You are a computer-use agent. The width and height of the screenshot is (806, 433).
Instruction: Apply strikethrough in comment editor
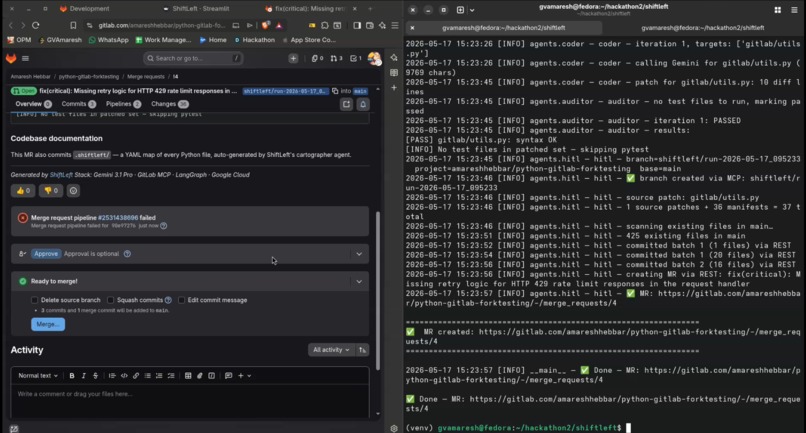tap(96, 376)
